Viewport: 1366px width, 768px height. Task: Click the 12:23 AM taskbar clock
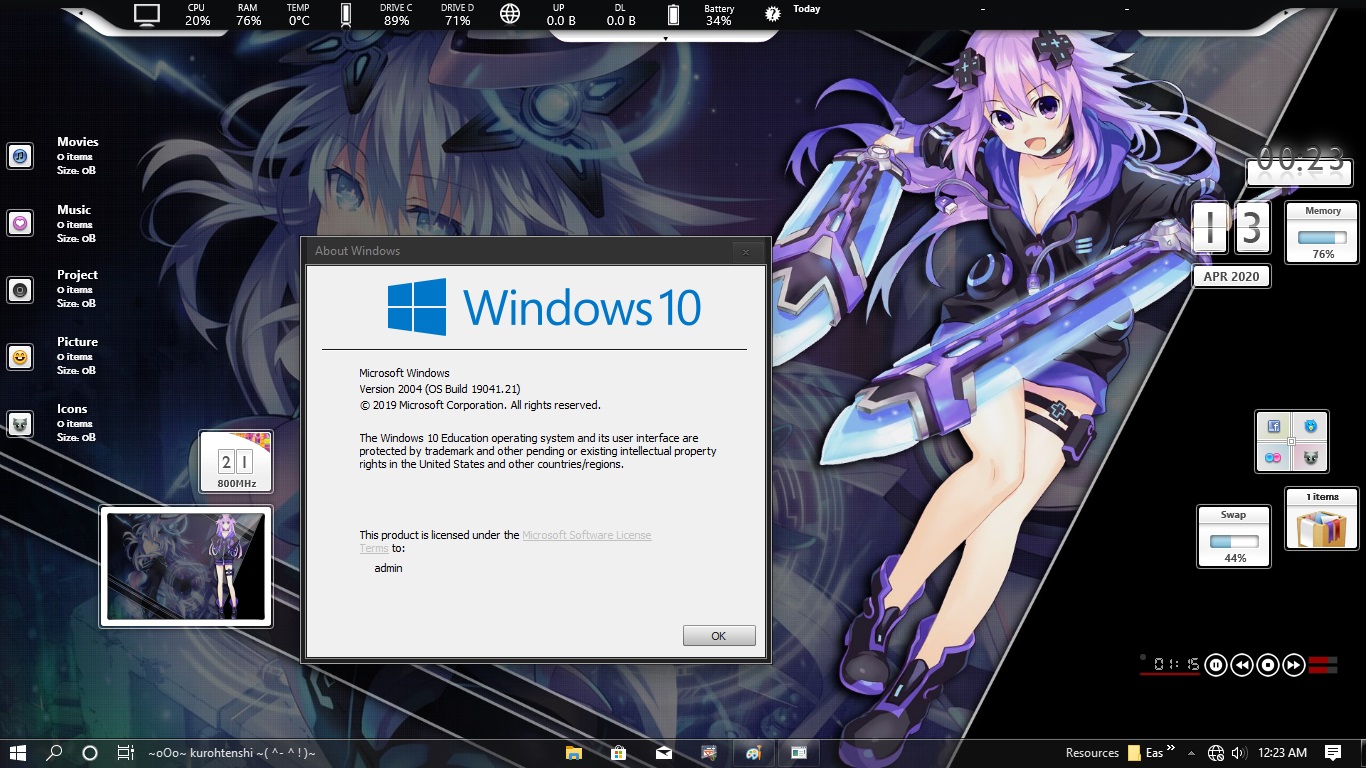pos(1283,753)
